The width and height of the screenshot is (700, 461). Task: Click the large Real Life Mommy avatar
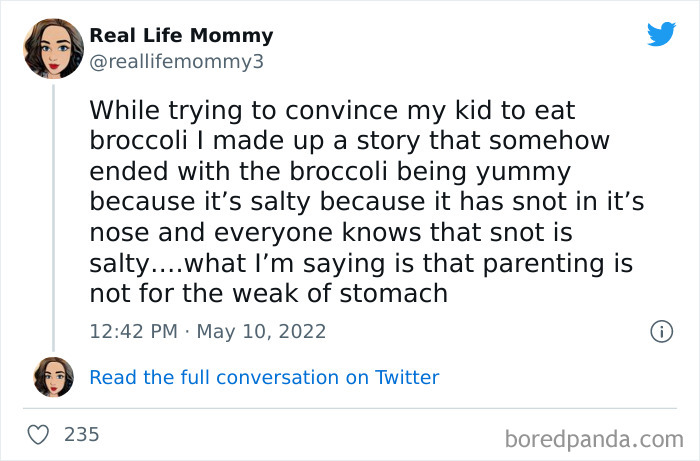(53, 48)
